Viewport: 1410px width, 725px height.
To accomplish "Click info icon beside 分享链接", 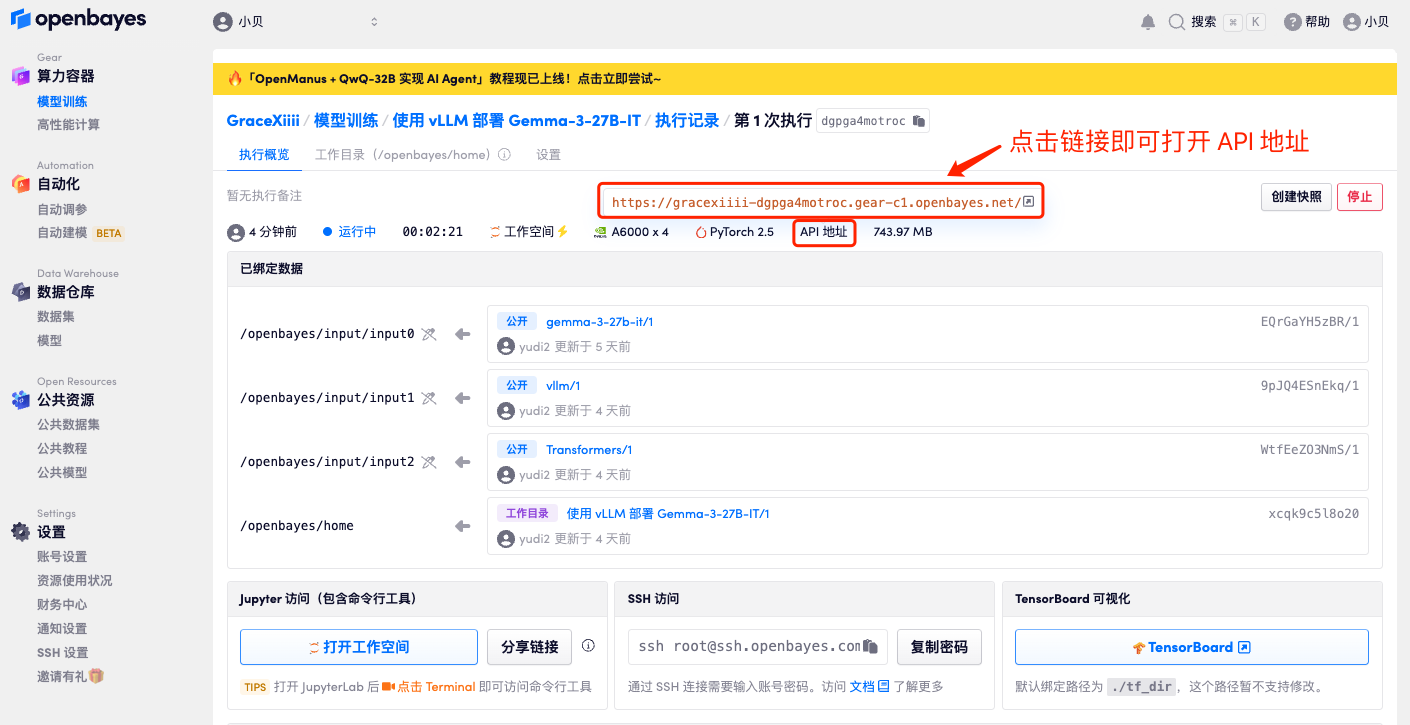I will pyautogui.click(x=588, y=646).
